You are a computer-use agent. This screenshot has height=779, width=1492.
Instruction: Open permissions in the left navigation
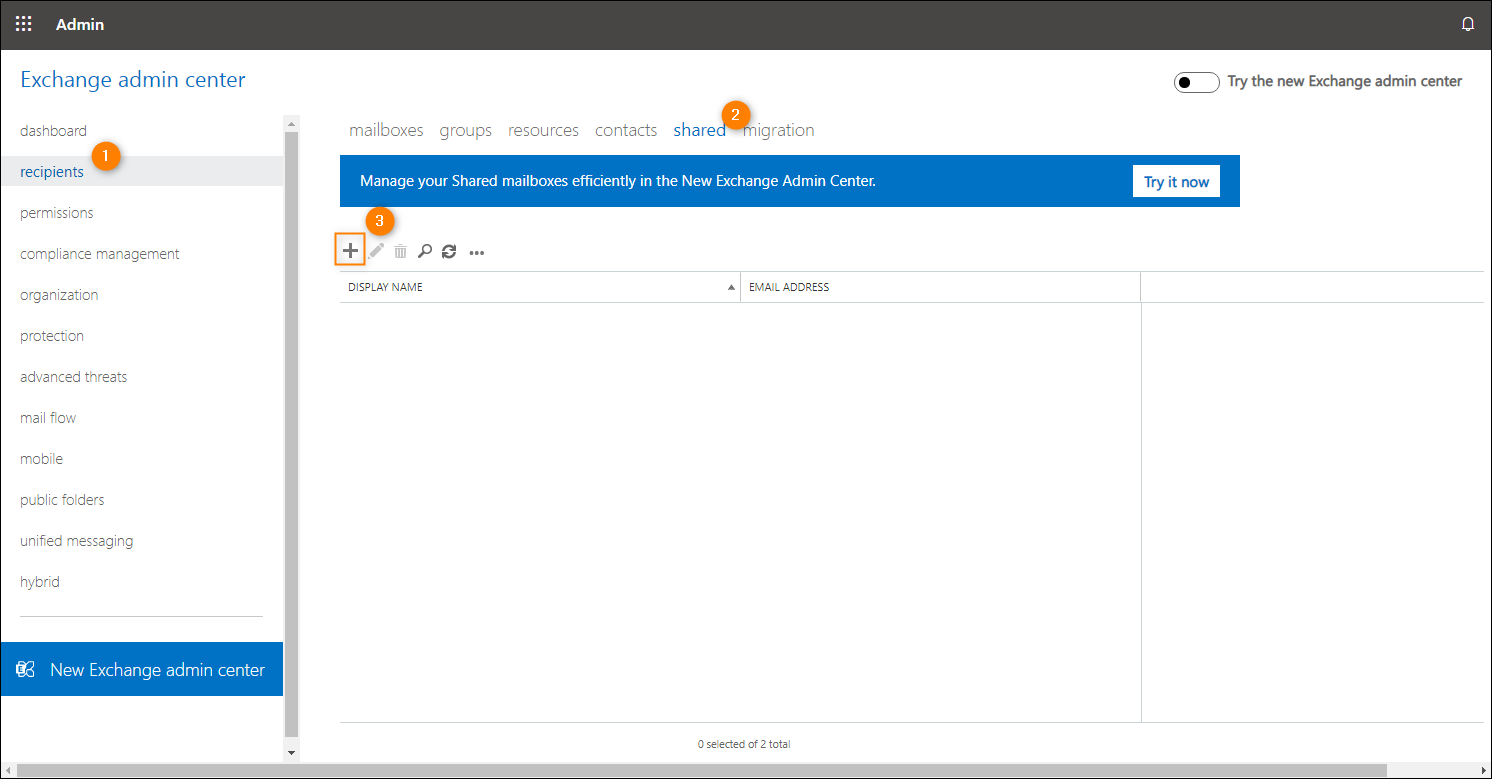[57, 212]
